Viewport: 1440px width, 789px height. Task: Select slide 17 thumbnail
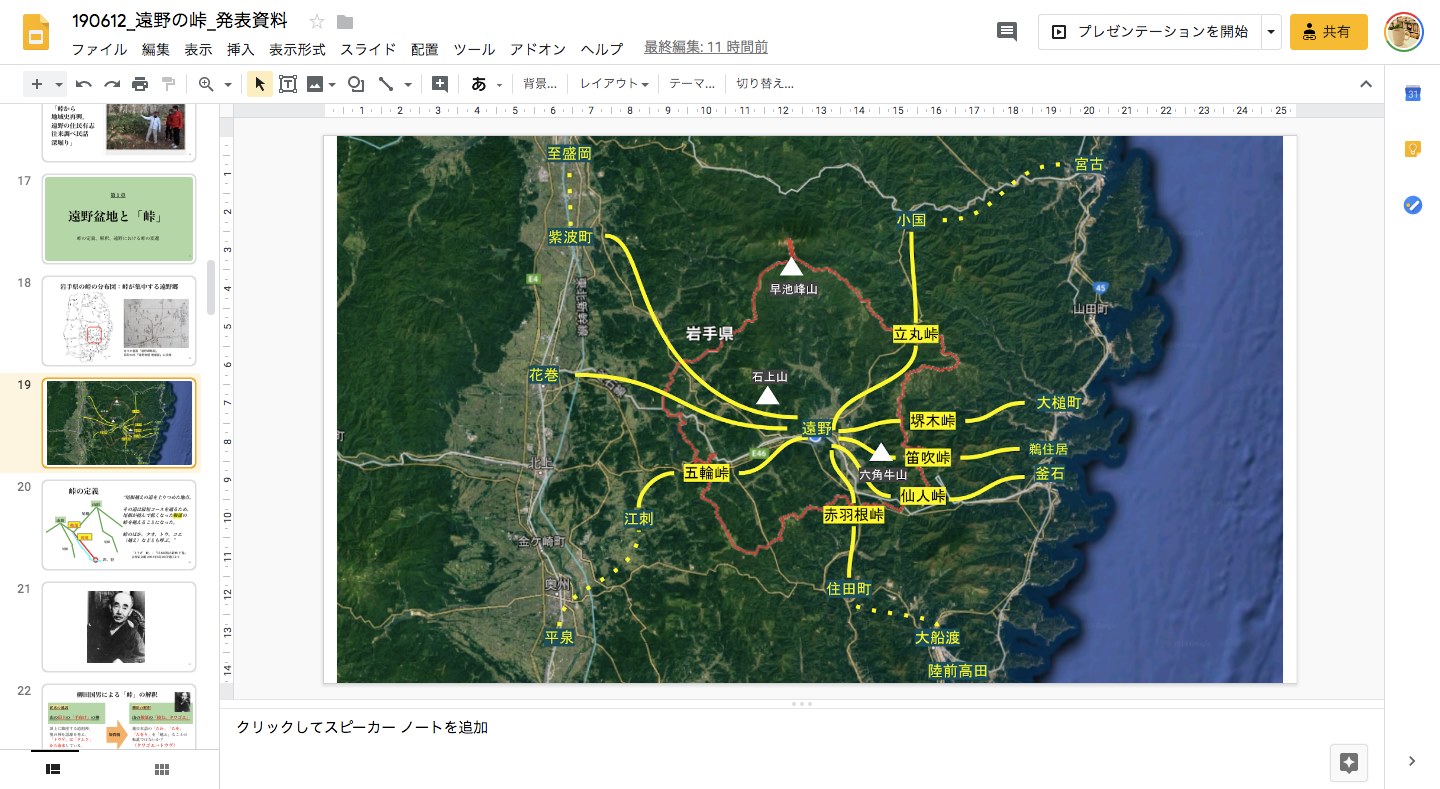119,219
